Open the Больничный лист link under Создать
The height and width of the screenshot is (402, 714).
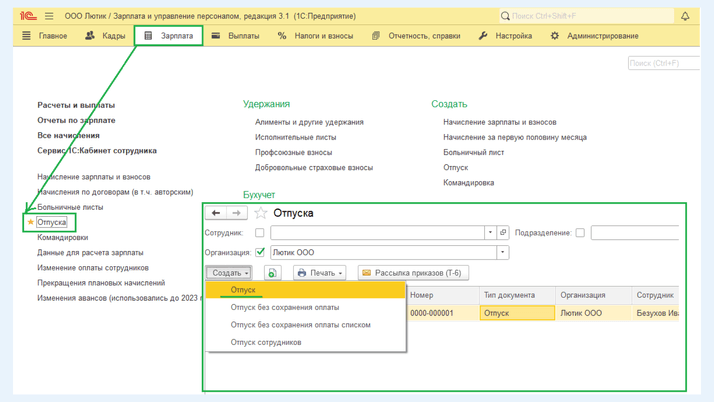click(x=473, y=152)
